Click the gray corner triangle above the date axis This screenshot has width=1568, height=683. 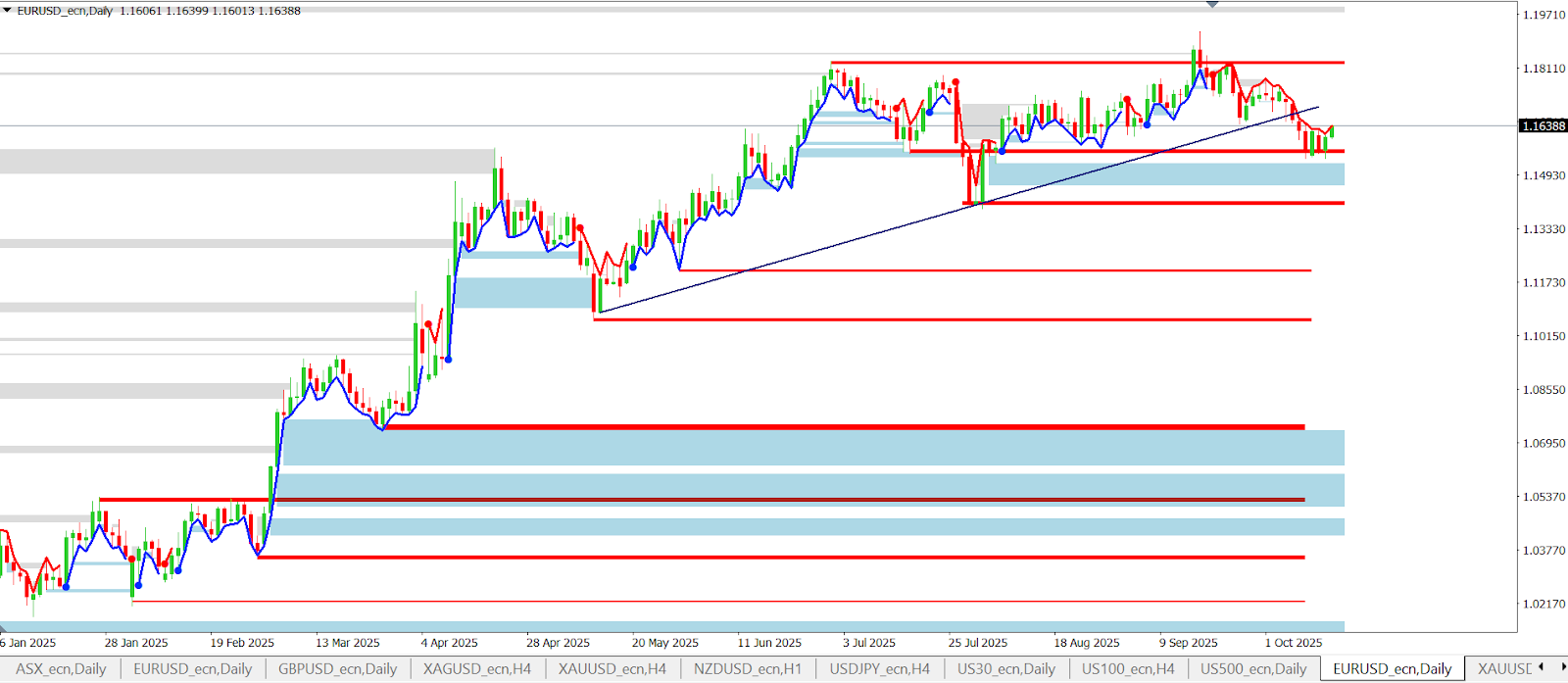tap(4, 628)
